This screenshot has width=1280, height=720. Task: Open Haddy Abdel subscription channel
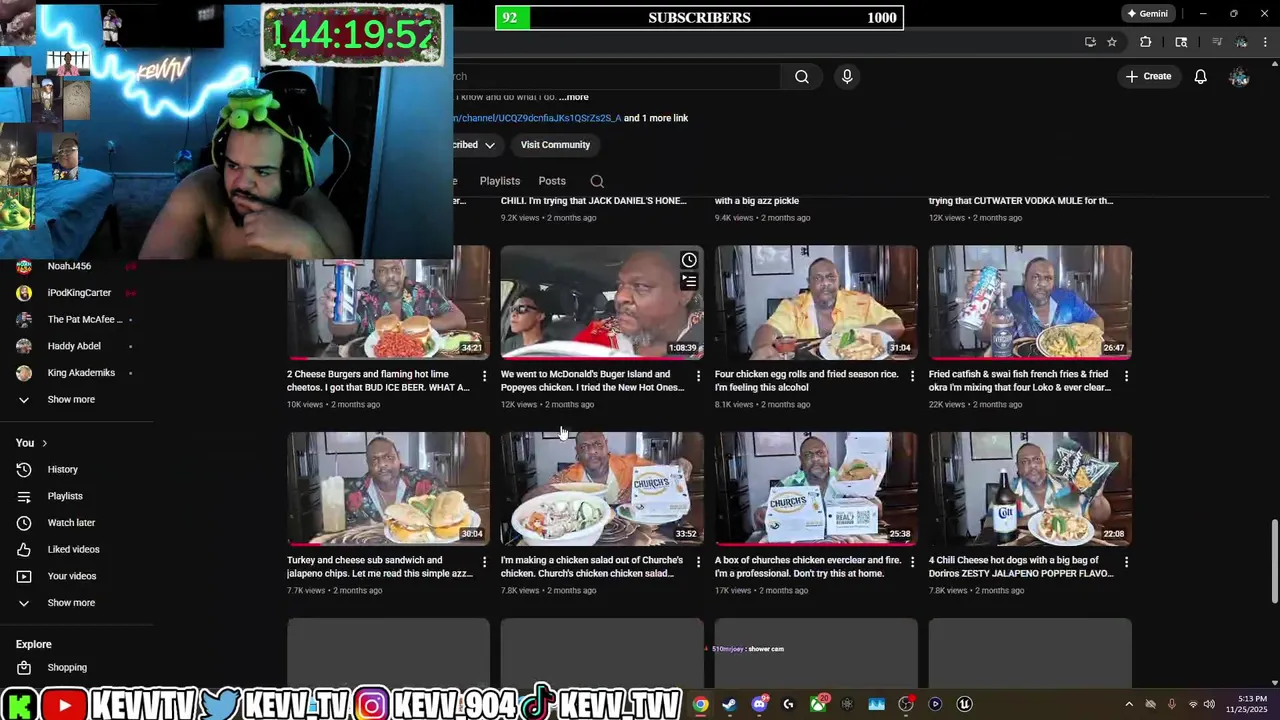click(x=74, y=346)
